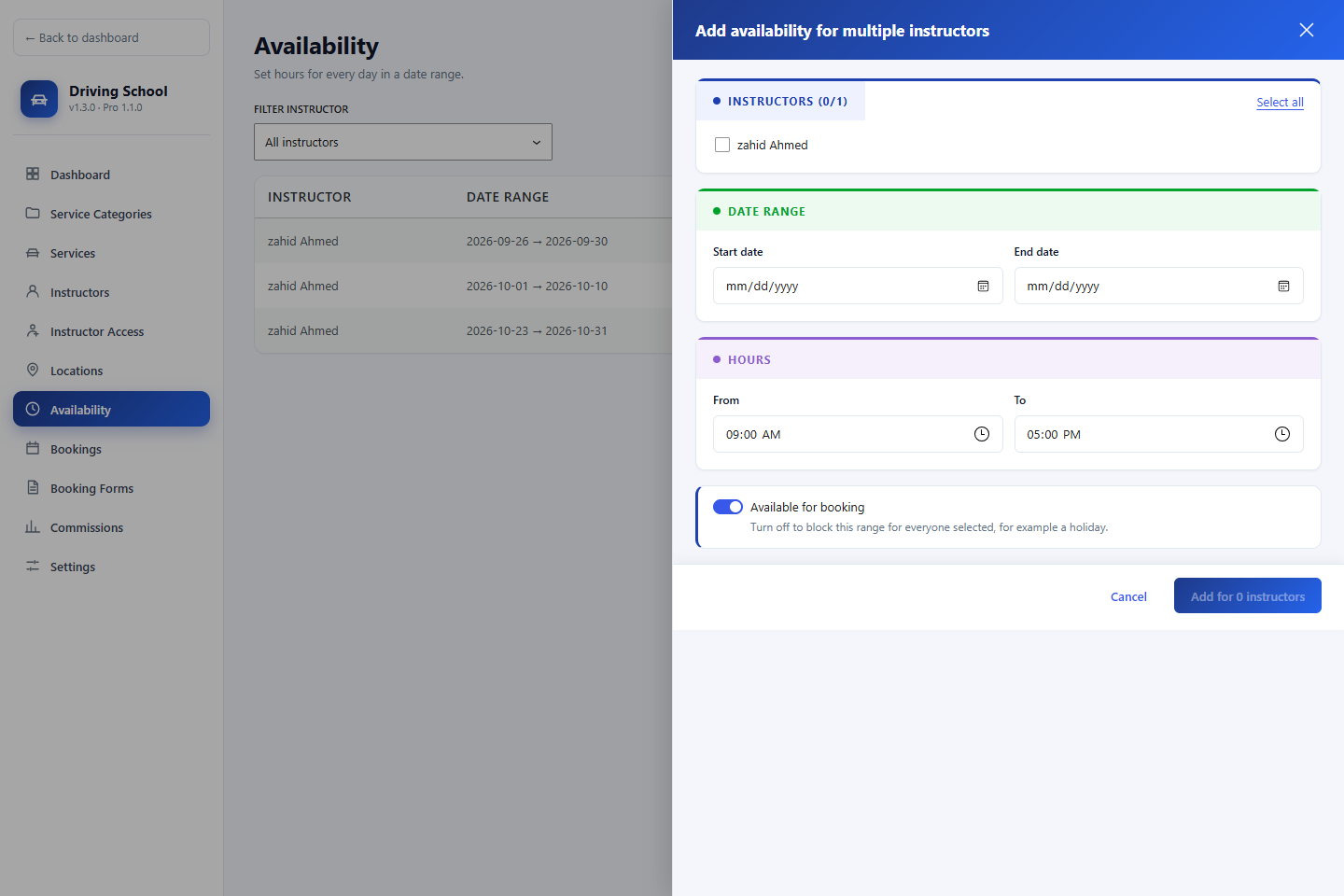Close the add availability panel
The width and height of the screenshot is (1344, 896).
[1307, 30]
